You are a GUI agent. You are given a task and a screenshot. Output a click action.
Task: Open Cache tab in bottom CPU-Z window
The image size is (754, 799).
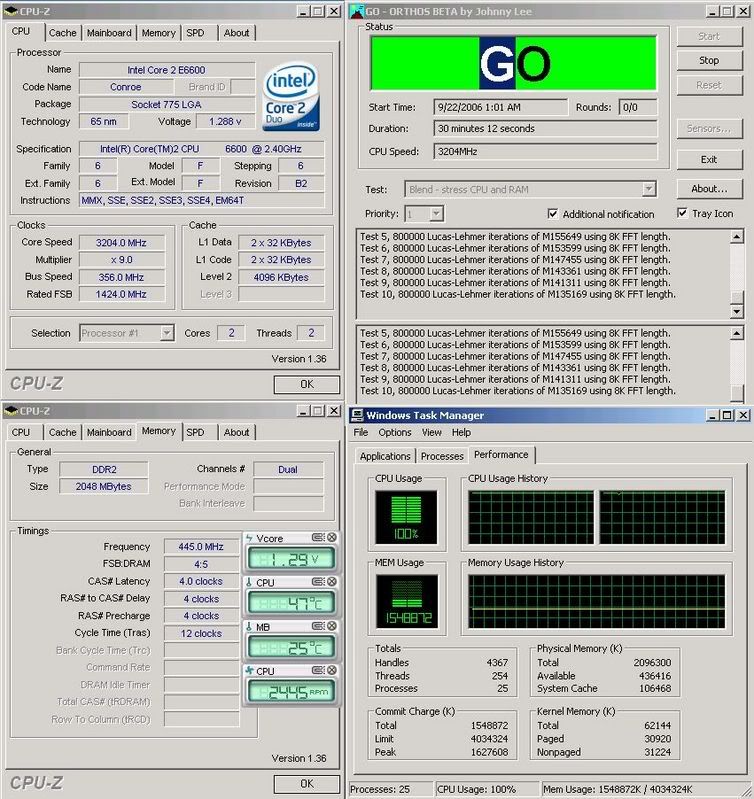[62, 432]
